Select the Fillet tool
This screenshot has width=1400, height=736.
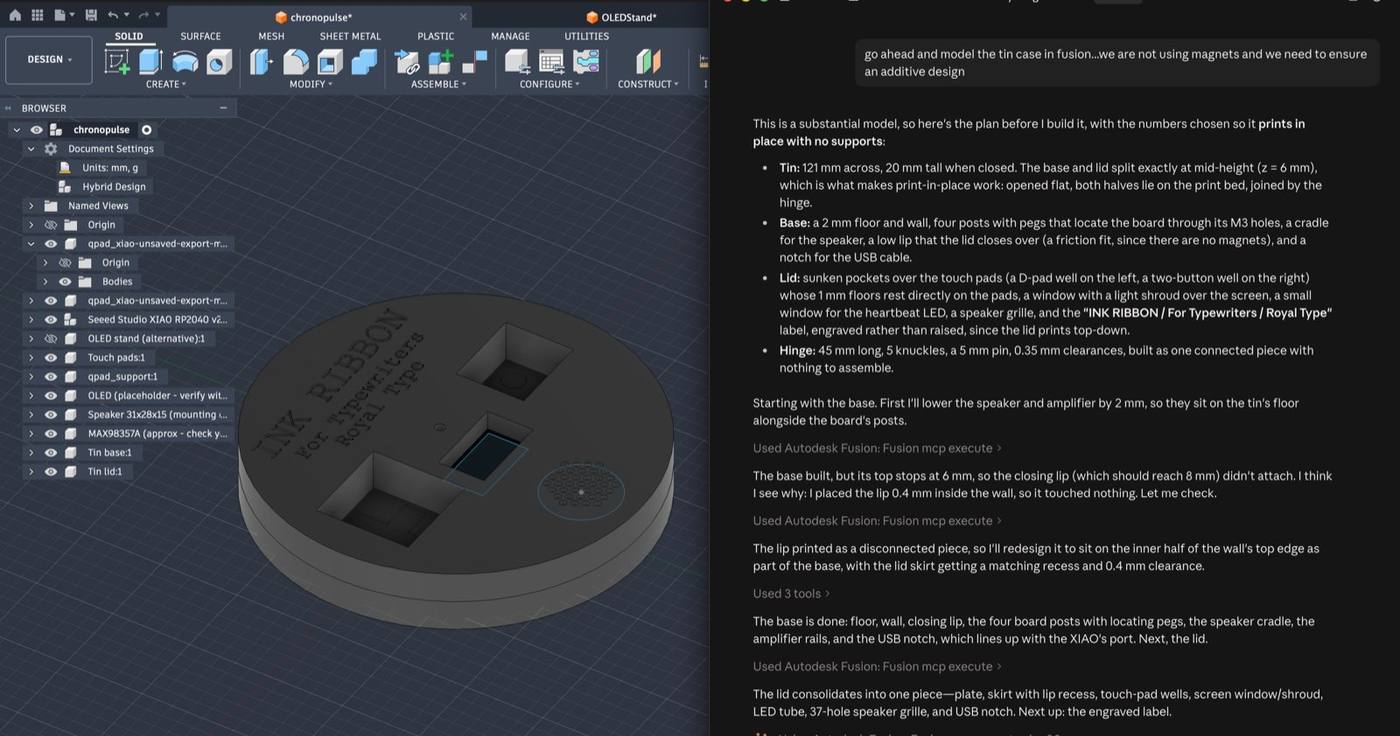pyautogui.click(x=296, y=62)
